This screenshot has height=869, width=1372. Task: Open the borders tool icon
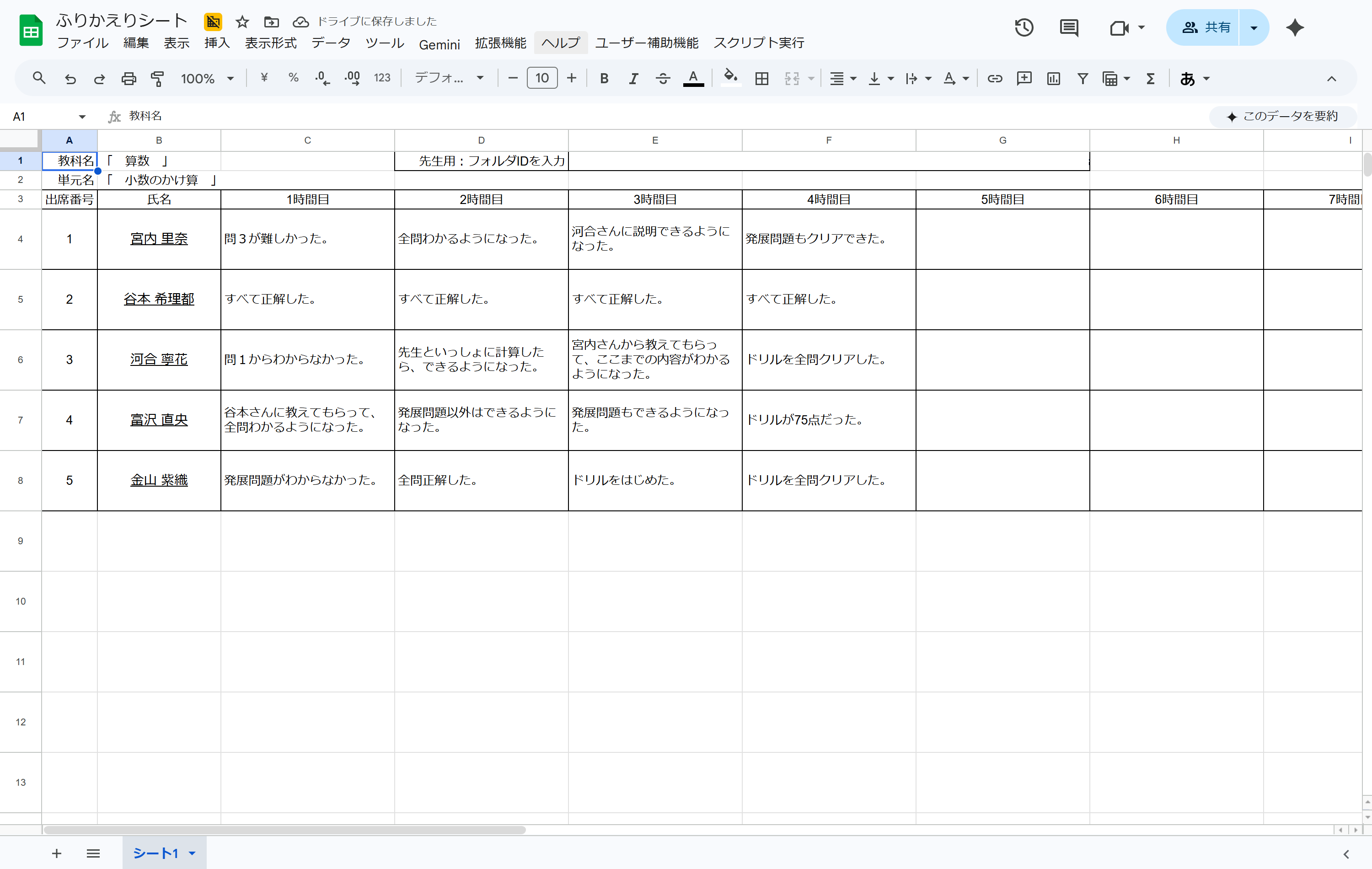(762, 79)
